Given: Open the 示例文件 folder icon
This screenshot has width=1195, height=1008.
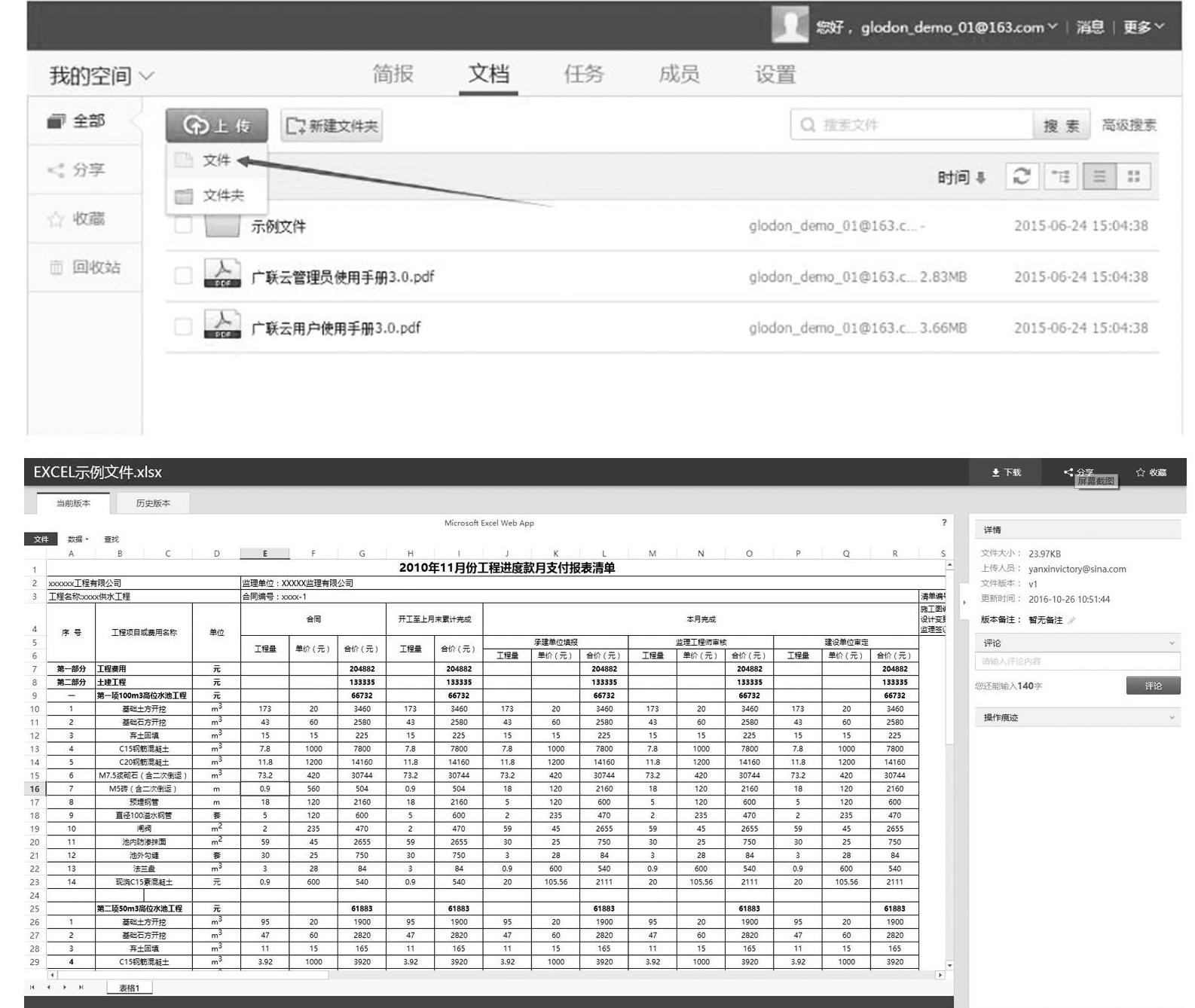Looking at the screenshot, I should click(x=222, y=225).
